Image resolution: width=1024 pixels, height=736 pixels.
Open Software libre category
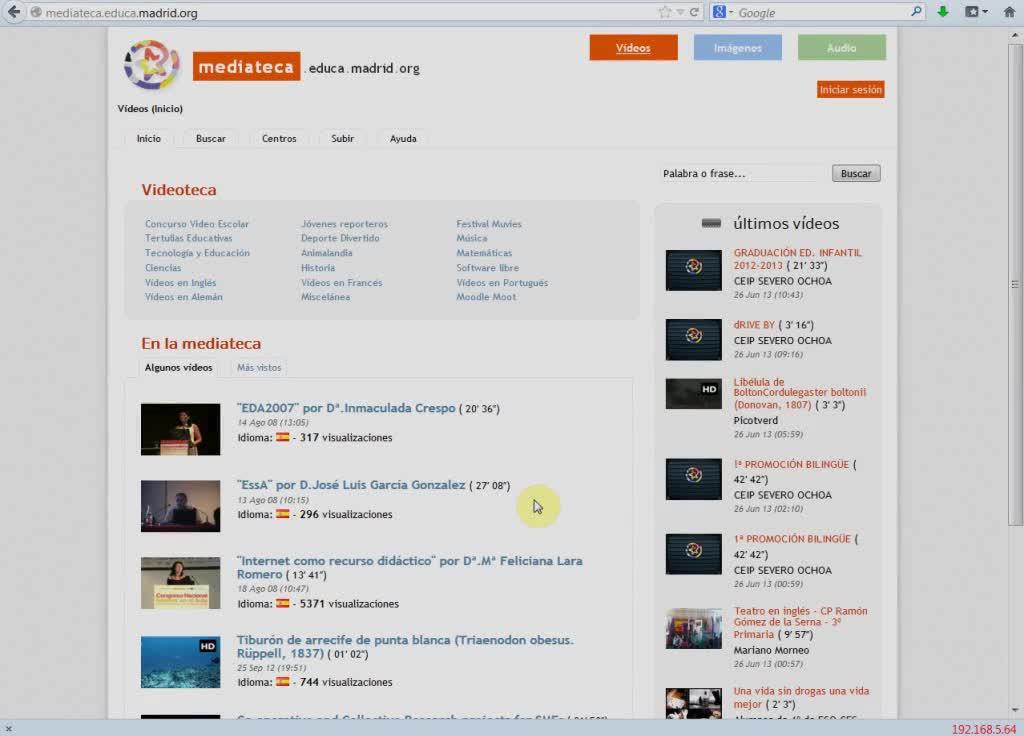coord(487,268)
